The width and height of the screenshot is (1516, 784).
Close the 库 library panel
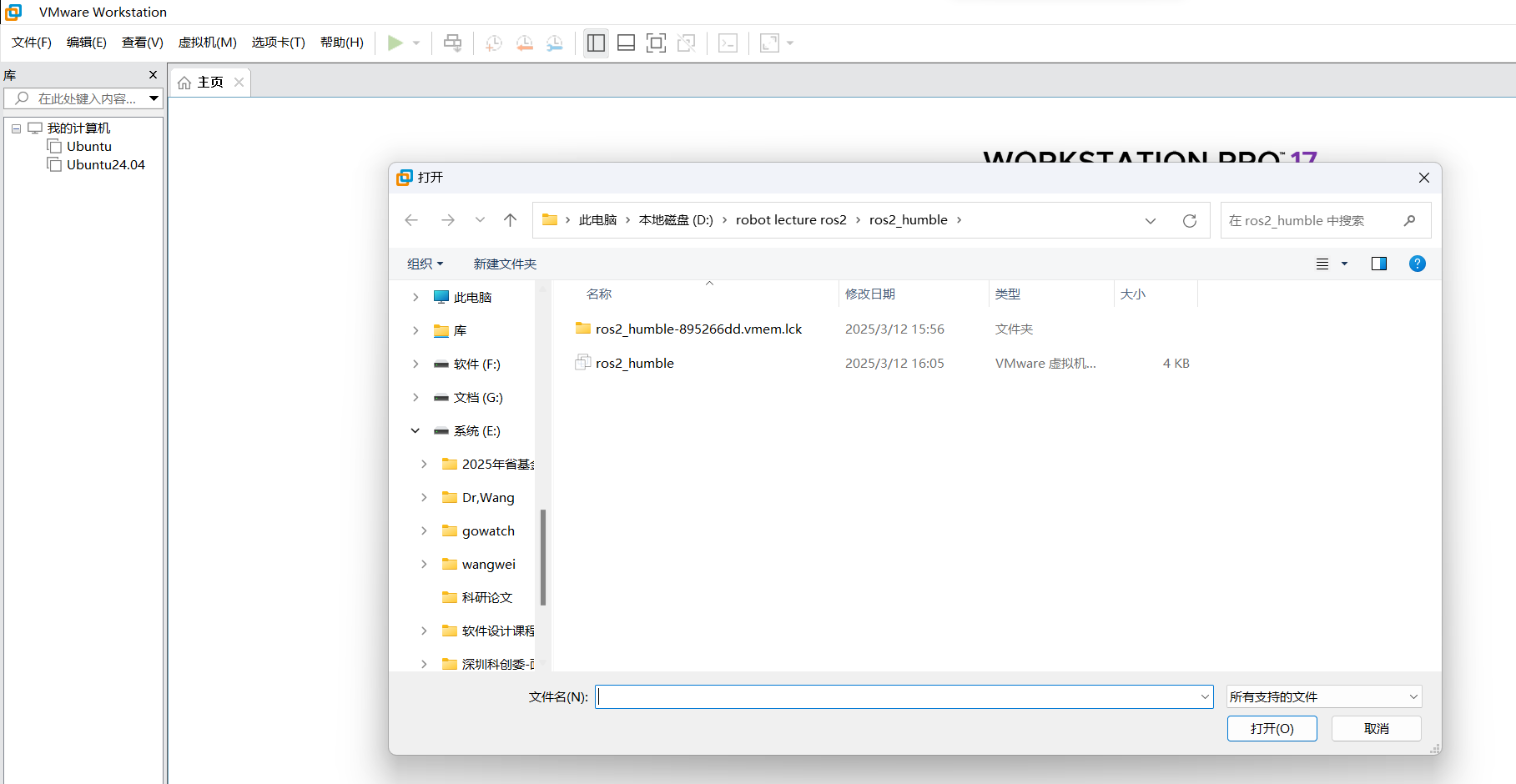click(153, 75)
